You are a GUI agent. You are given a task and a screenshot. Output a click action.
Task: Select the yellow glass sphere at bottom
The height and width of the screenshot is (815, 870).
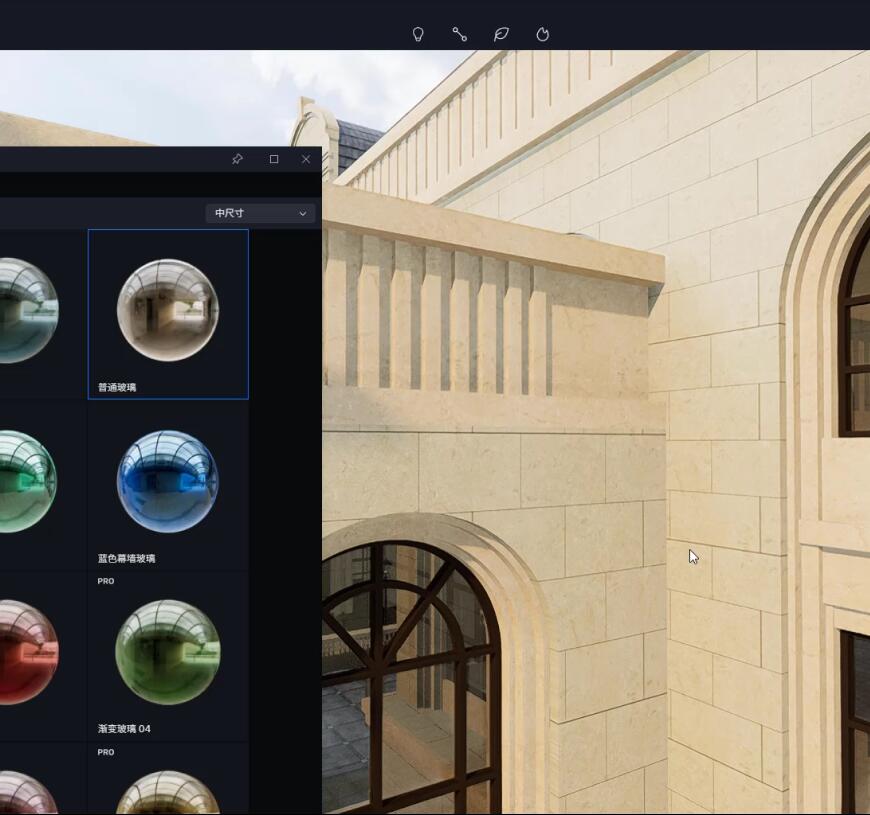(x=168, y=793)
